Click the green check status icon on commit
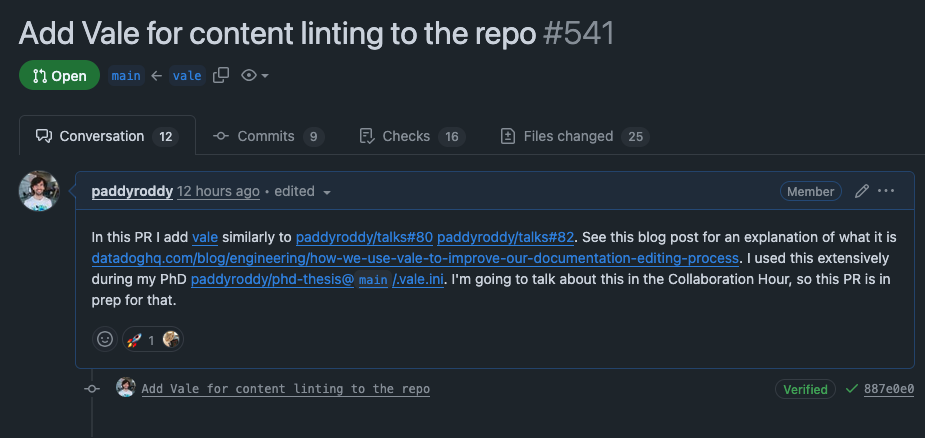This screenshot has width=925, height=438. pos(852,389)
